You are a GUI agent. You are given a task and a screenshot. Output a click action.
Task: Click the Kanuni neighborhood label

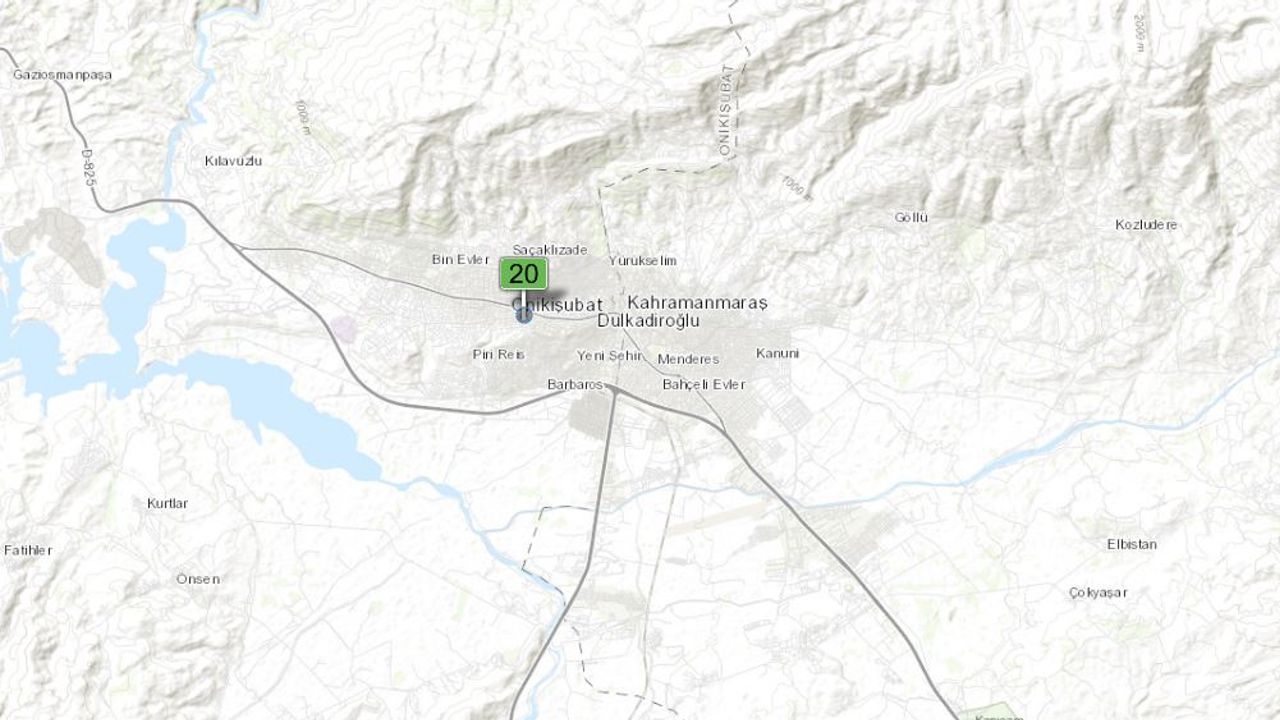(777, 353)
